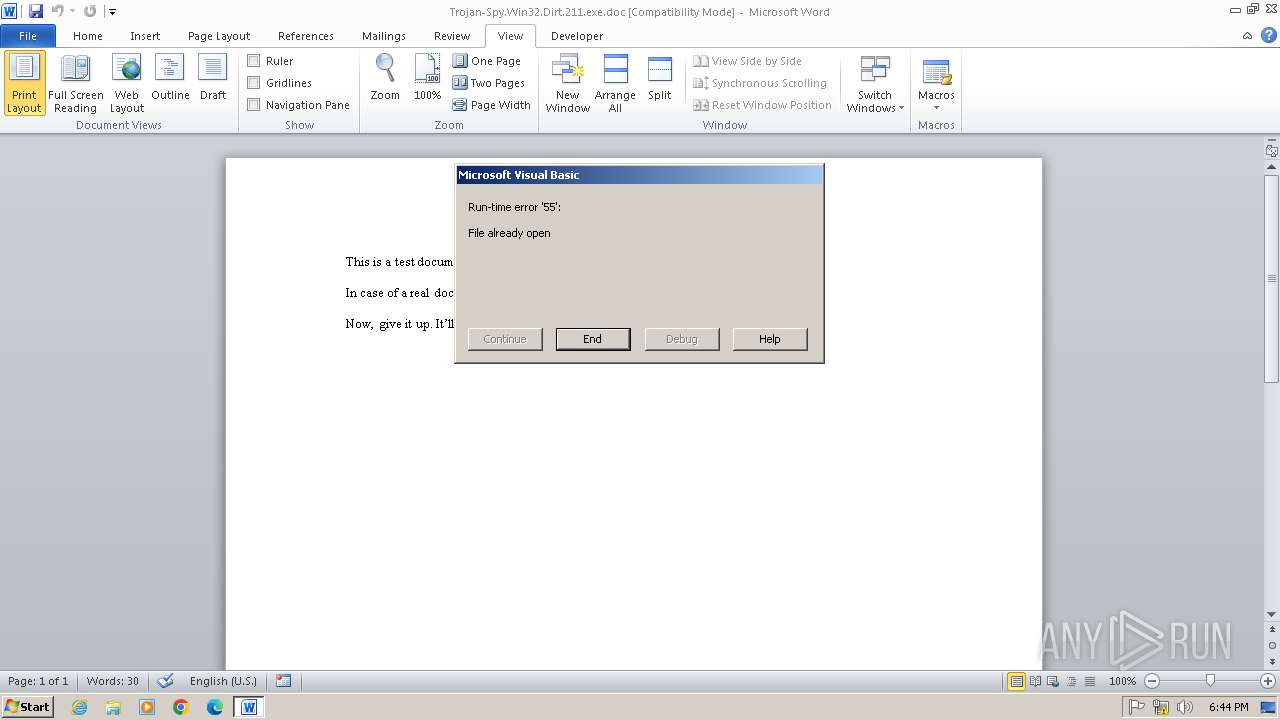This screenshot has height=720, width=1280.
Task: Open the File tab
Action: click(x=28, y=35)
